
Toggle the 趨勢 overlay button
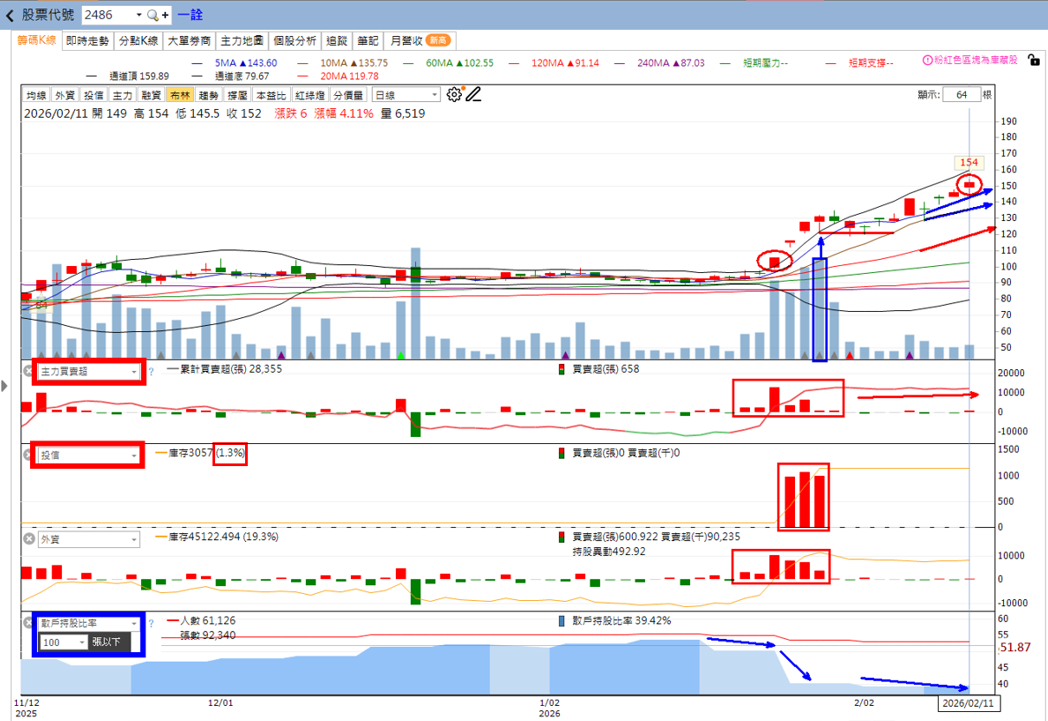[209, 95]
